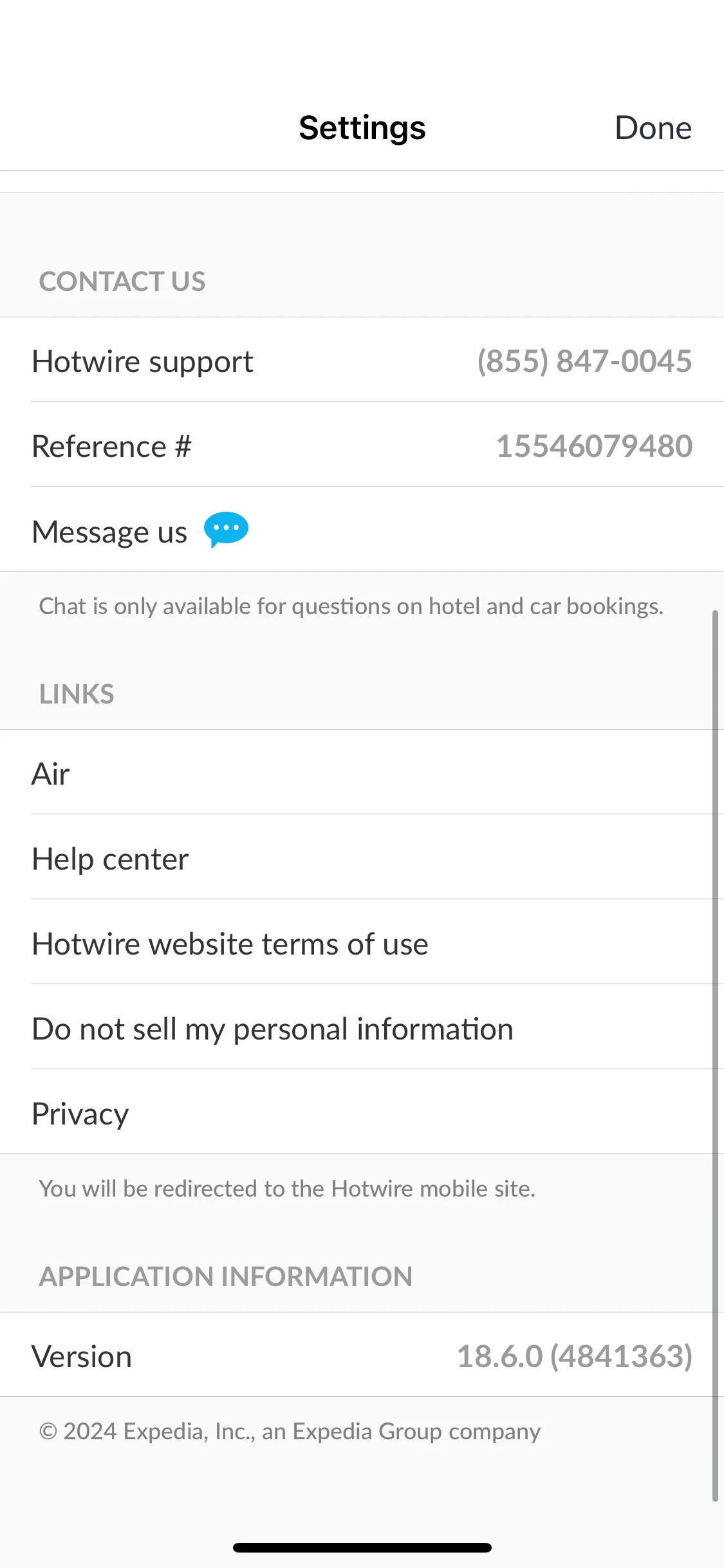This screenshot has width=724, height=1568.
Task: Tap reference number 15546079480
Action: coord(594,446)
